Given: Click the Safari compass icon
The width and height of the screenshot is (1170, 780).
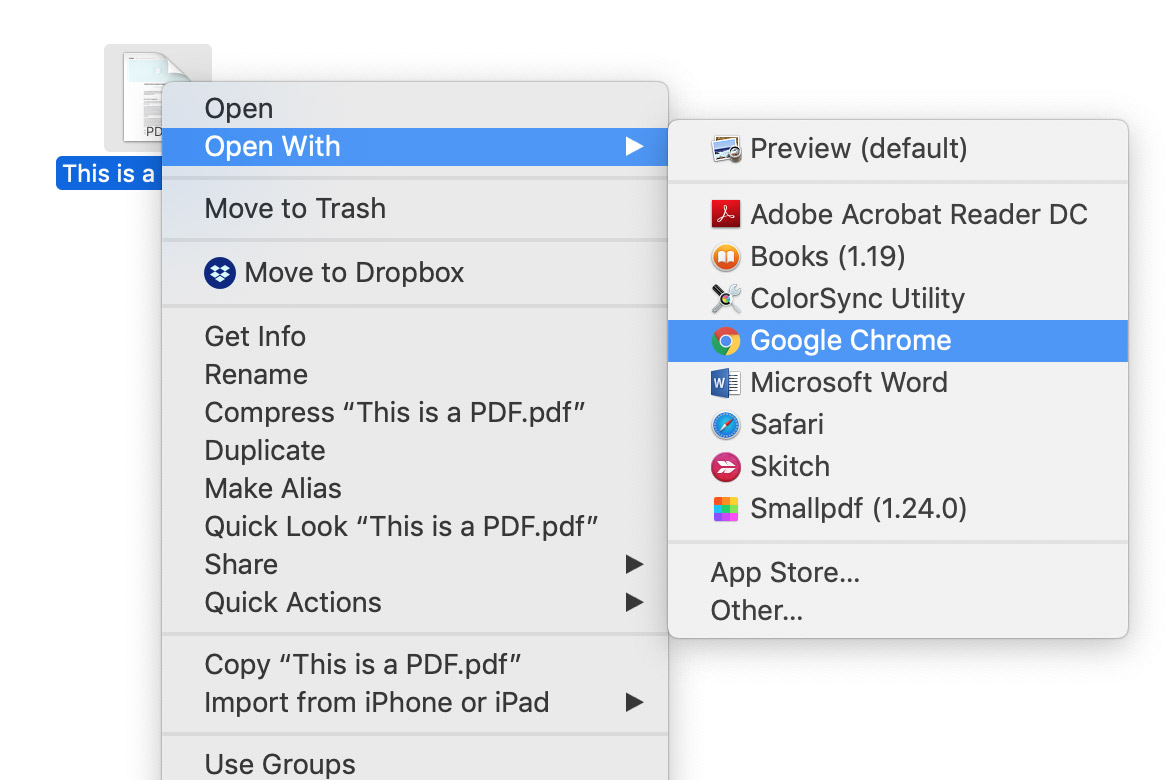Looking at the screenshot, I should (x=725, y=425).
